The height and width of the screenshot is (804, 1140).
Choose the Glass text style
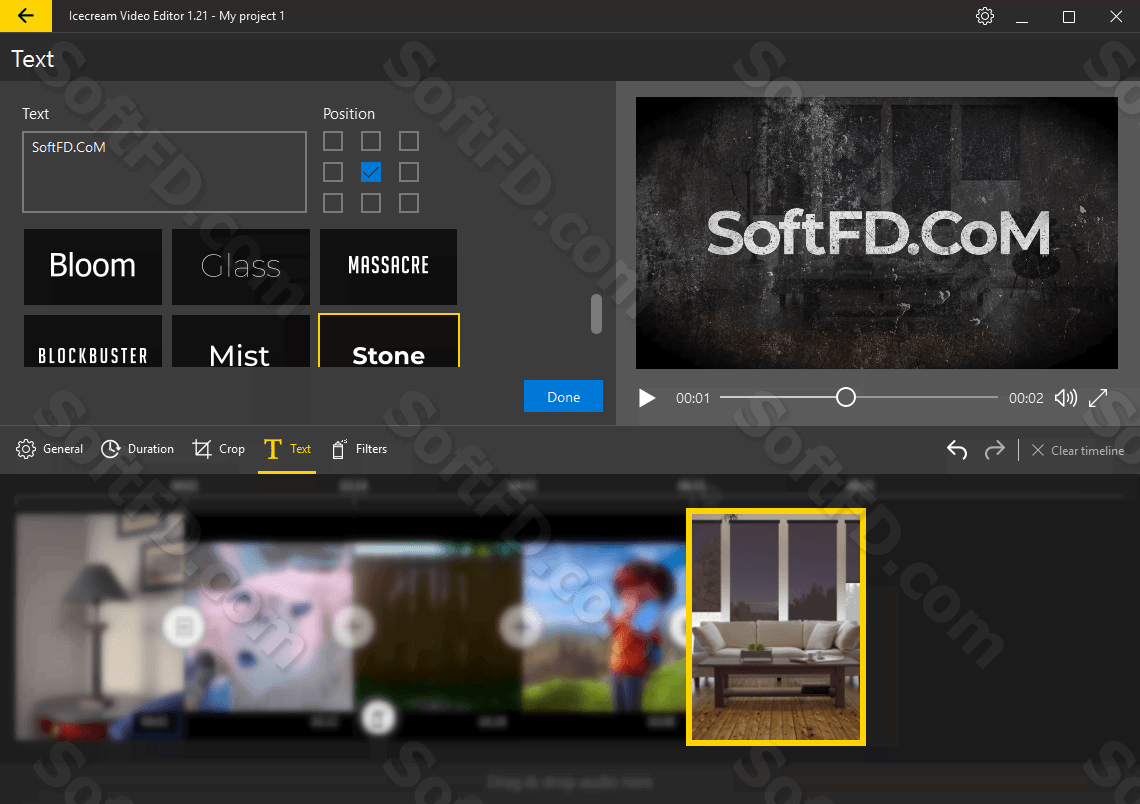[x=241, y=267]
